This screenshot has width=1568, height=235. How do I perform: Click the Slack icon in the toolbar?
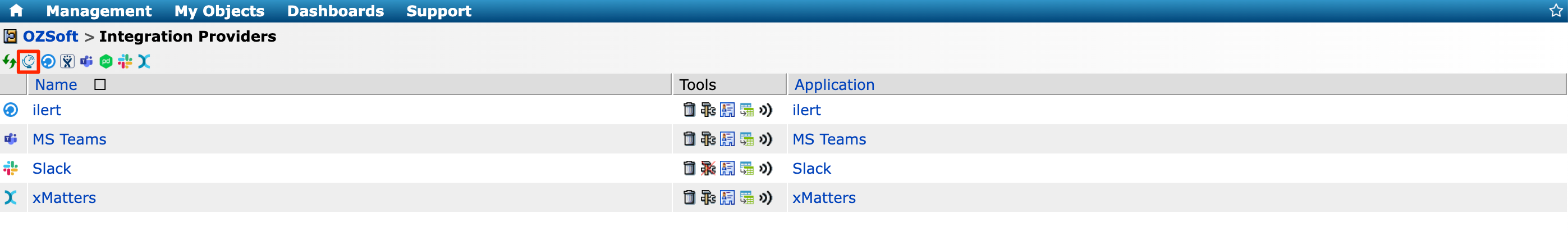coord(125,62)
